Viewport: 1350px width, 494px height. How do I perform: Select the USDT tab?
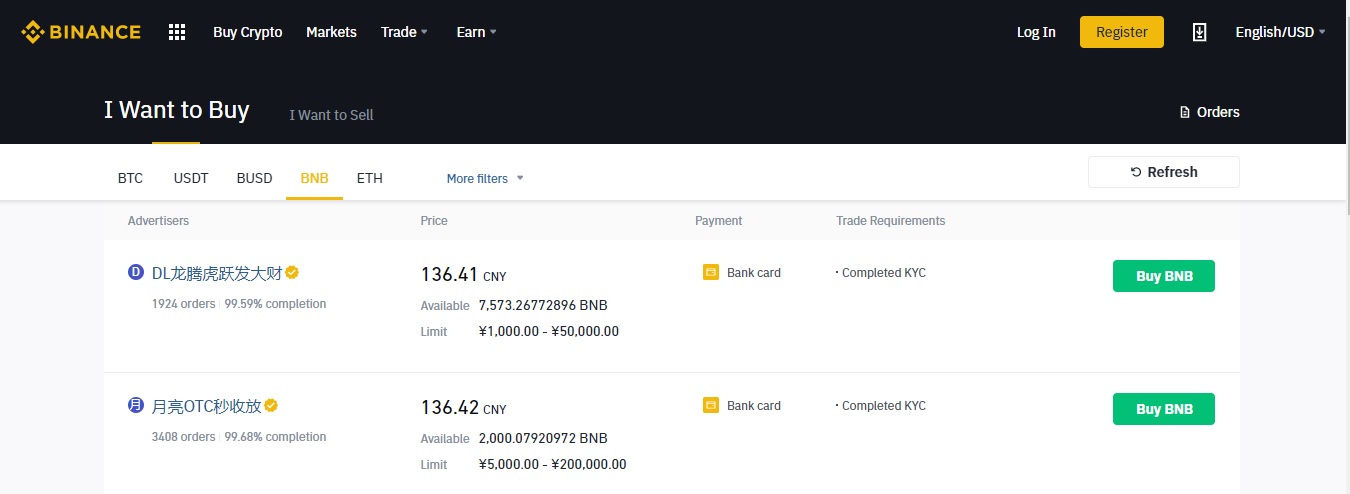[191, 178]
